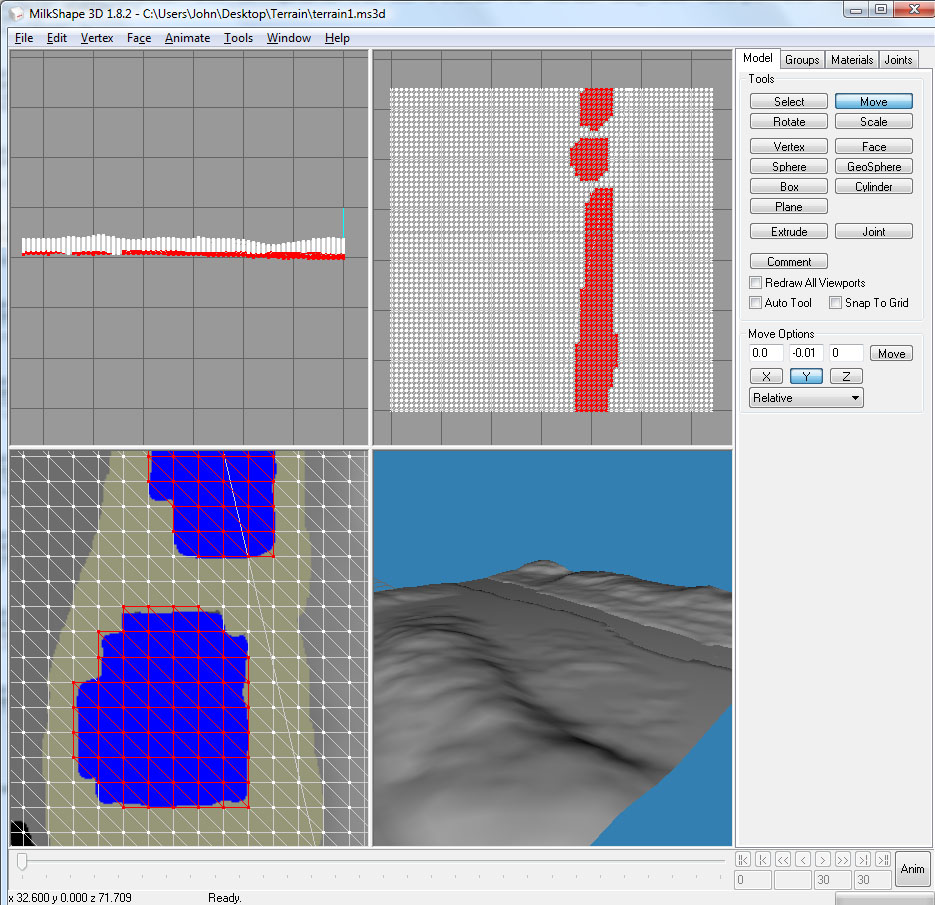Image resolution: width=935 pixels, height=905 pixels.
Task: Go to previous keyframe icon
Action: 763,859
